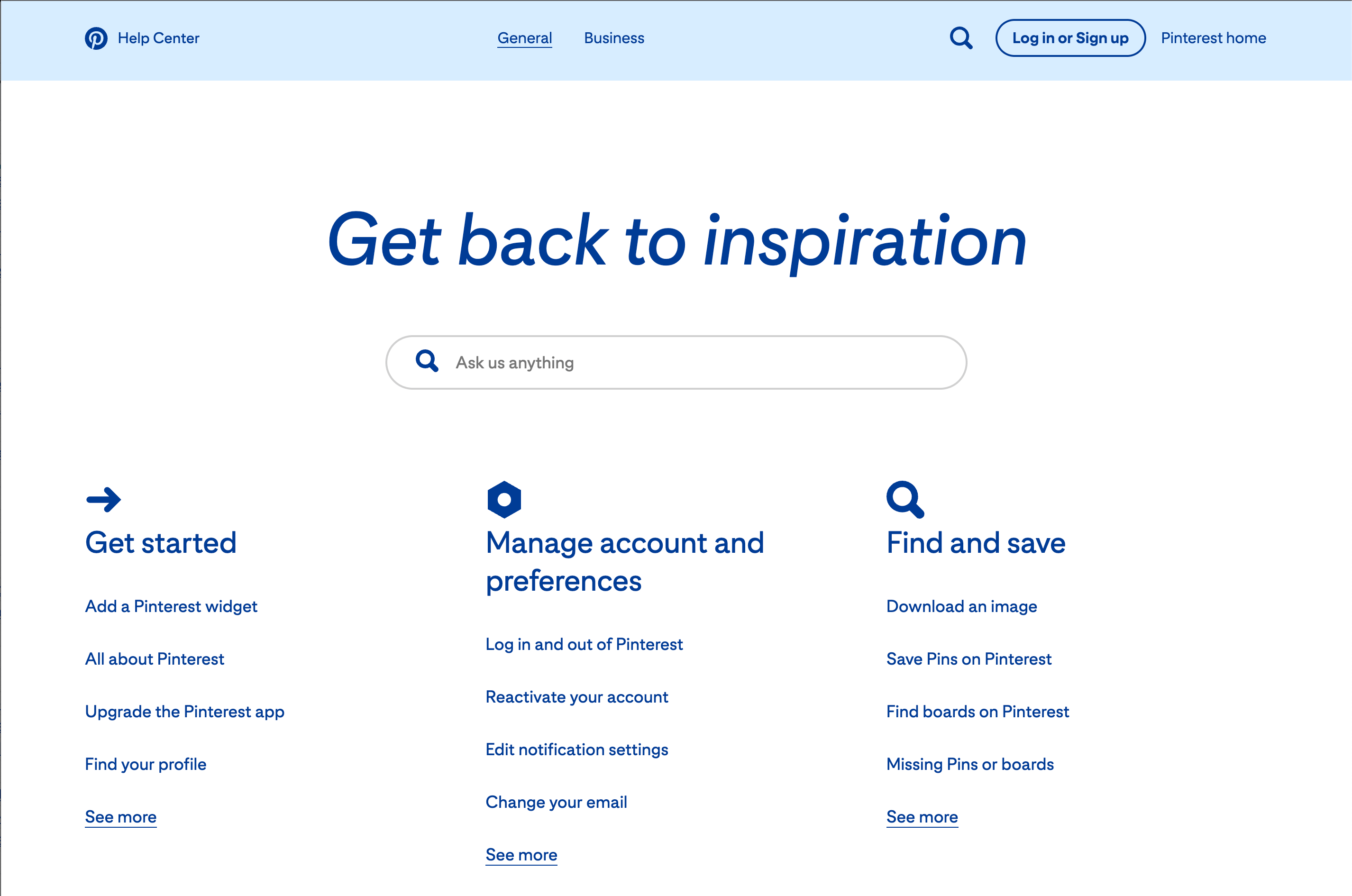The width and height of the screenshot is (1352, 896).
Task: Click the search icon in Help Center header
Action: point(961,38)
